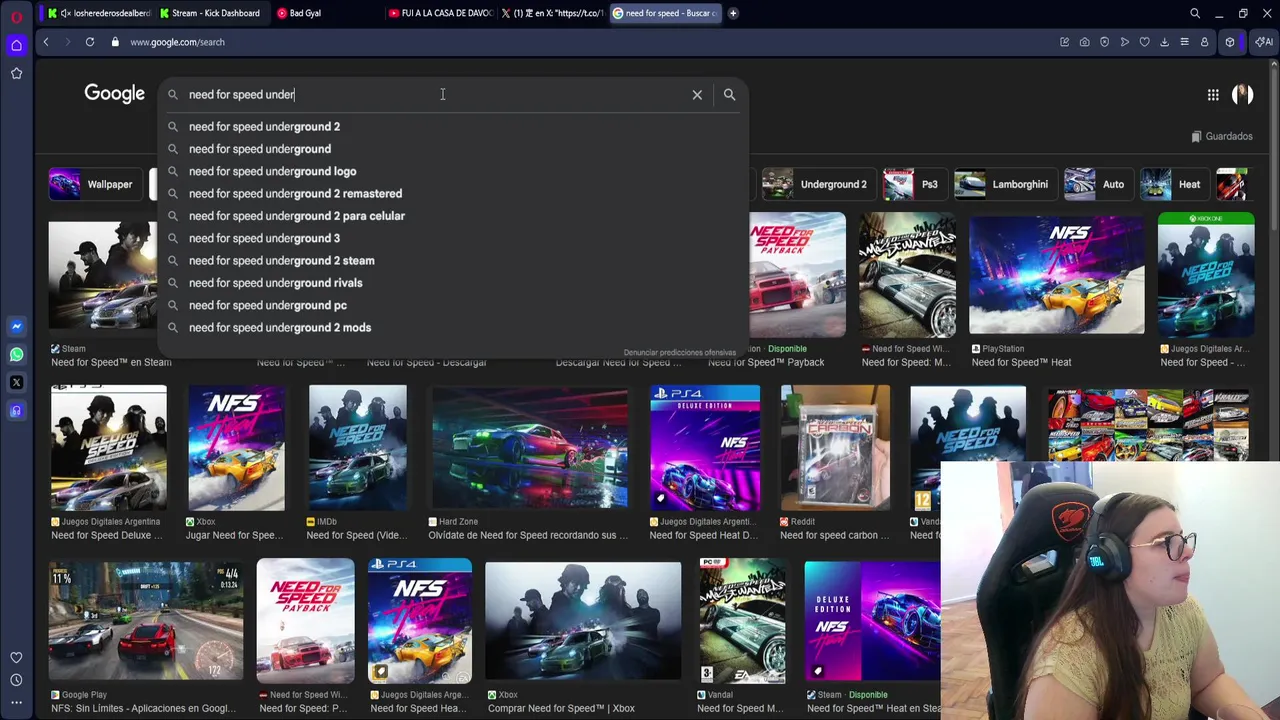Open My Flow send icon
The width and height of the screenshot is (1280, 720).
tap(1124, 42)
